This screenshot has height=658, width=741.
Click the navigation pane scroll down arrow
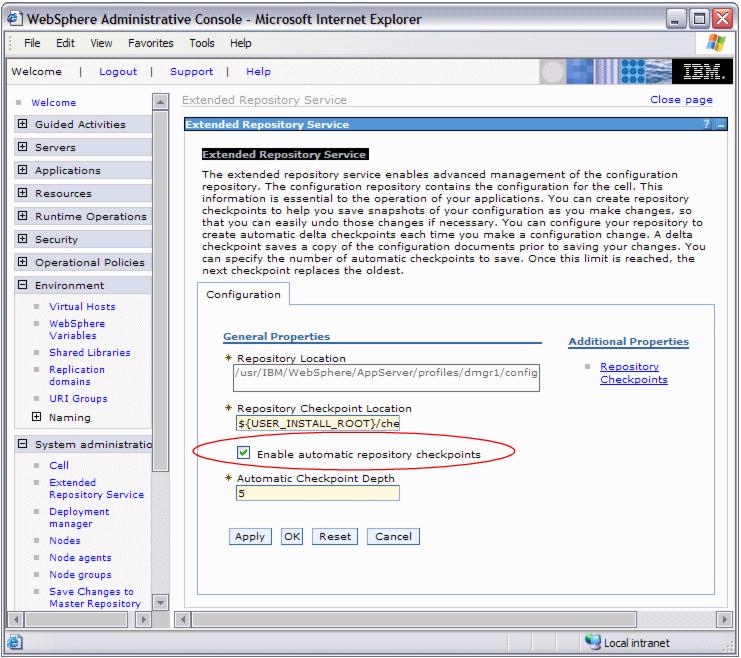tap(160, 602)
